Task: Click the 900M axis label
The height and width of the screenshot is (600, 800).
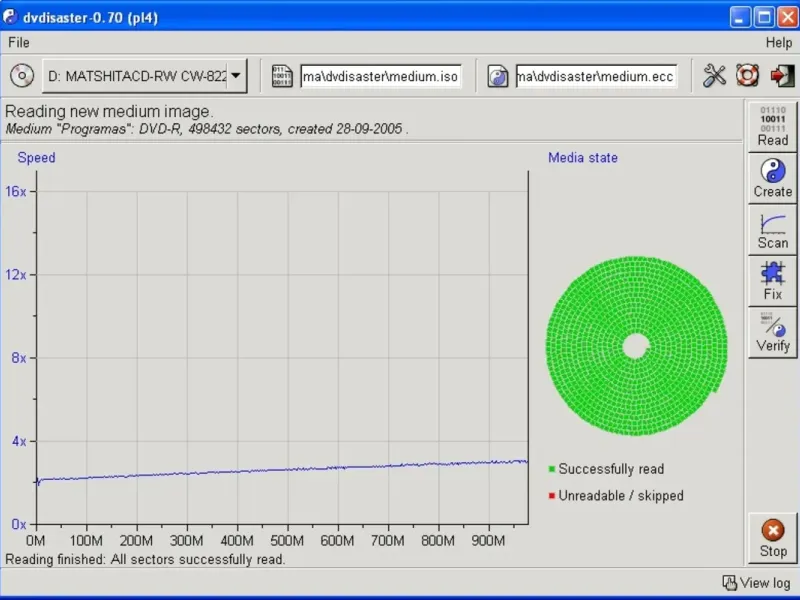Action: pos(488,540)
